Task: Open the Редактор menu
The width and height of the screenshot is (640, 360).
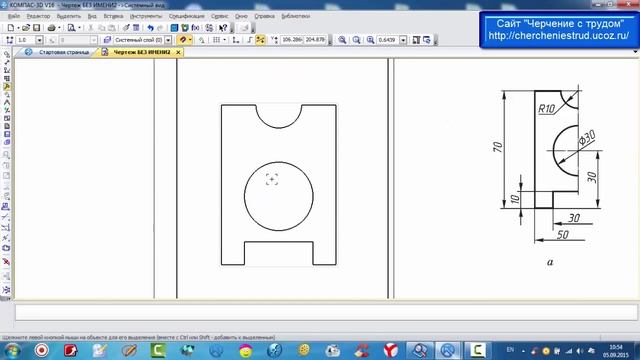Action: click(x=38, y=16)
